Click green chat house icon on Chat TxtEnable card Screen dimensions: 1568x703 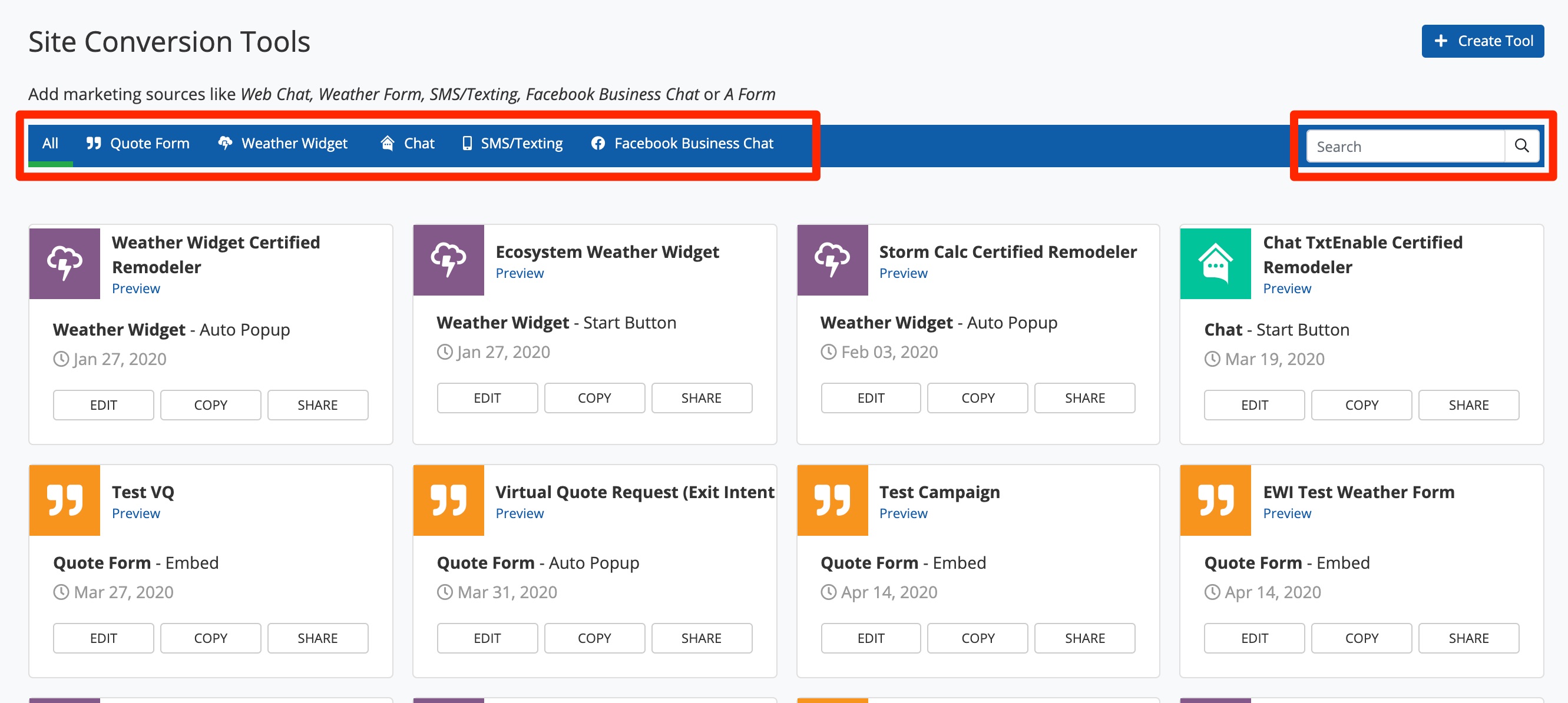(x=1215, y=263)
